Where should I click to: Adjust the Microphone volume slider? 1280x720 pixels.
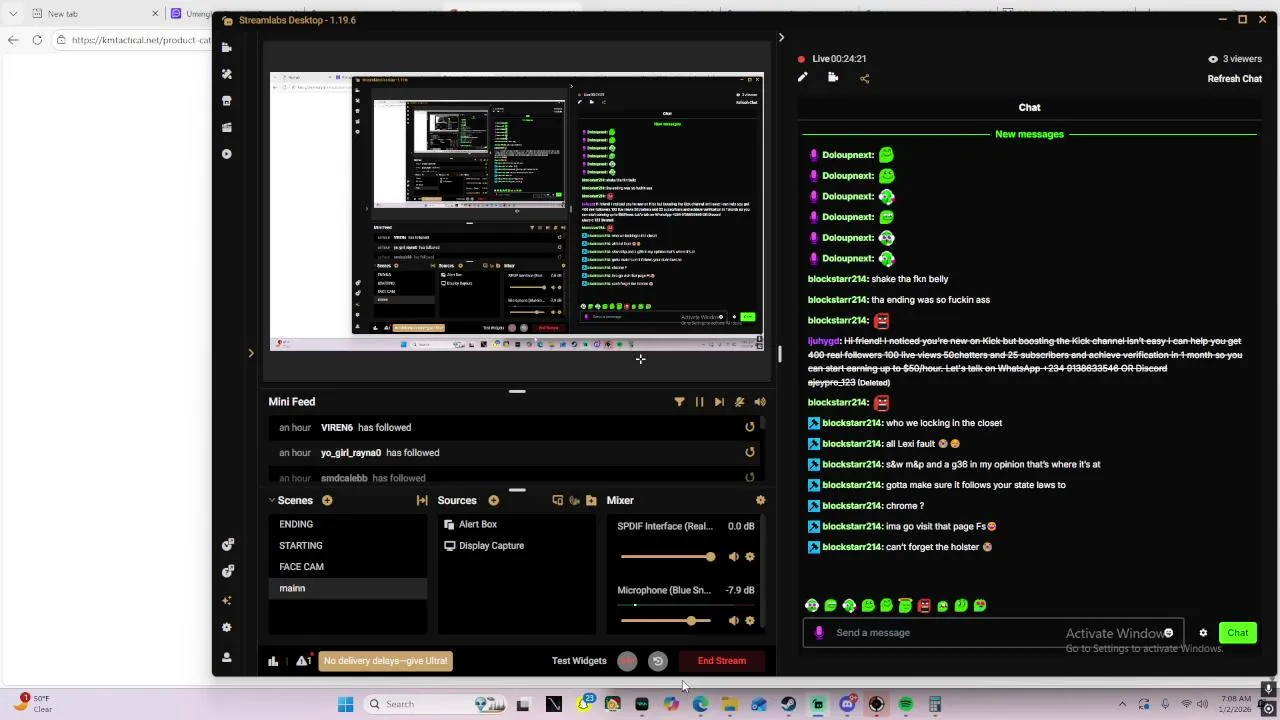[x=667, y=621]
